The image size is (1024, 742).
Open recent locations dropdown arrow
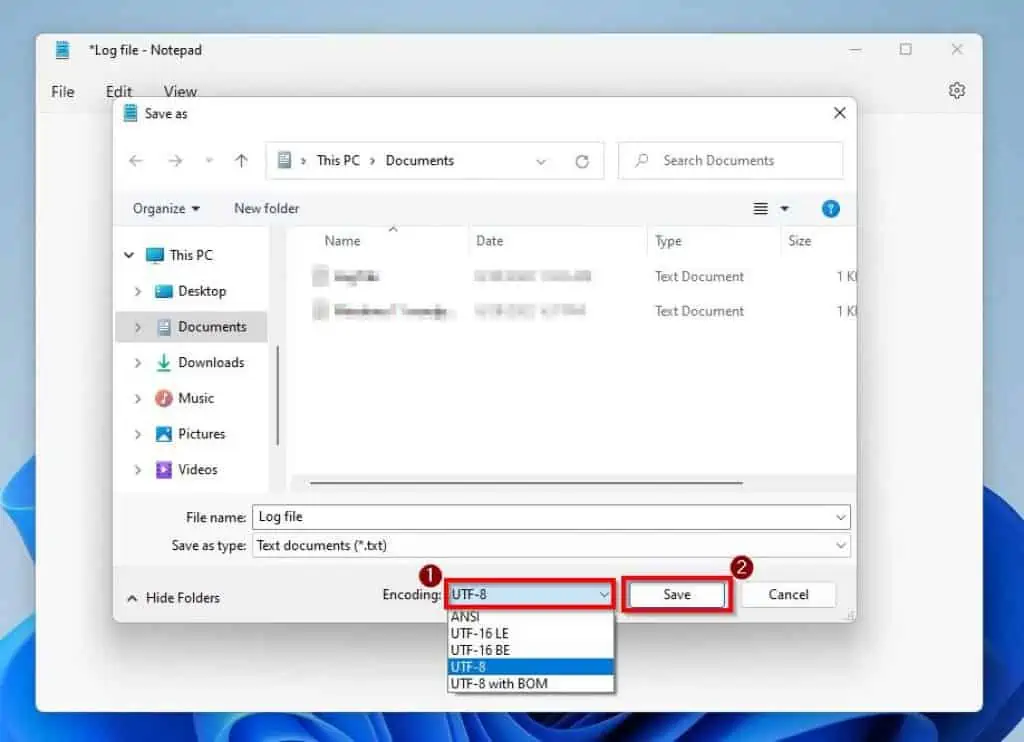(209, 161)
